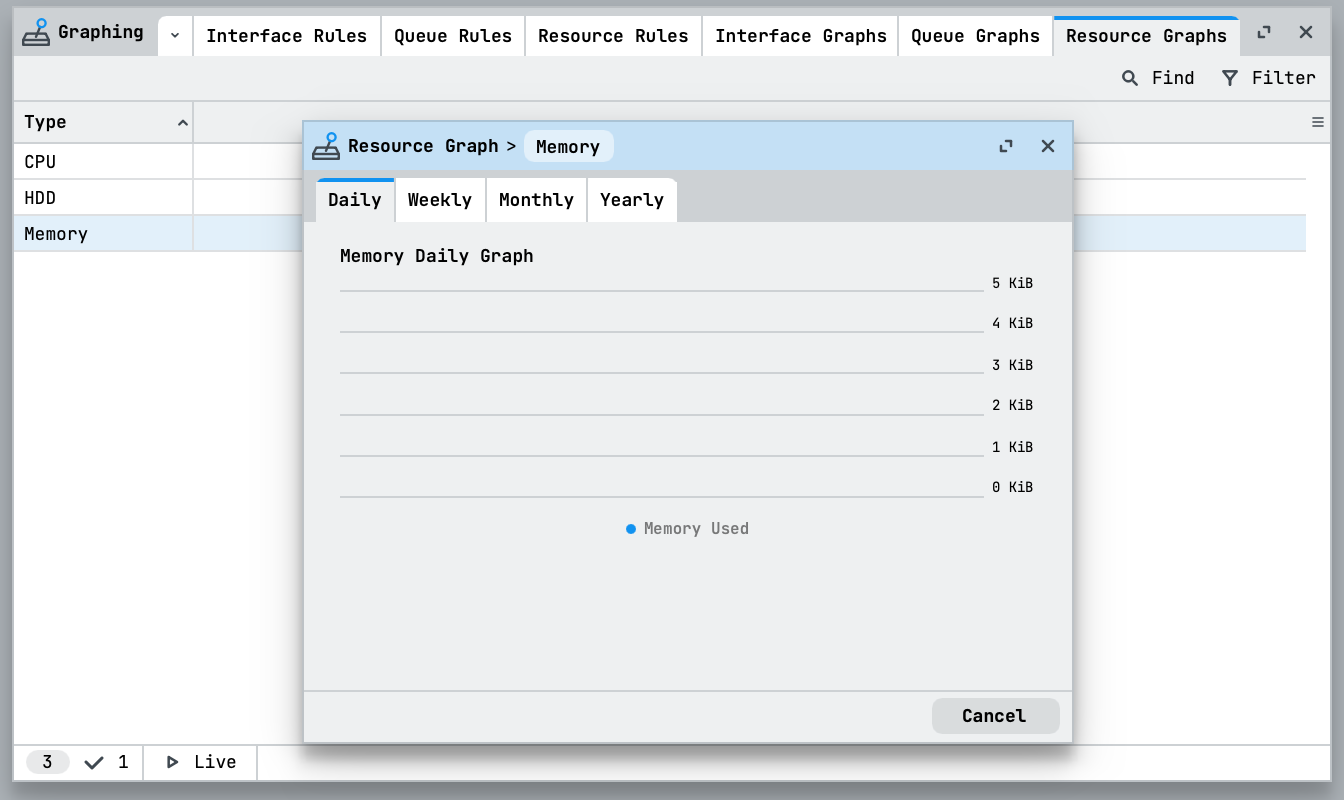Open the Resource Rules tab
The height and width of the screenshot is (800, 1344).
[613, 36]
